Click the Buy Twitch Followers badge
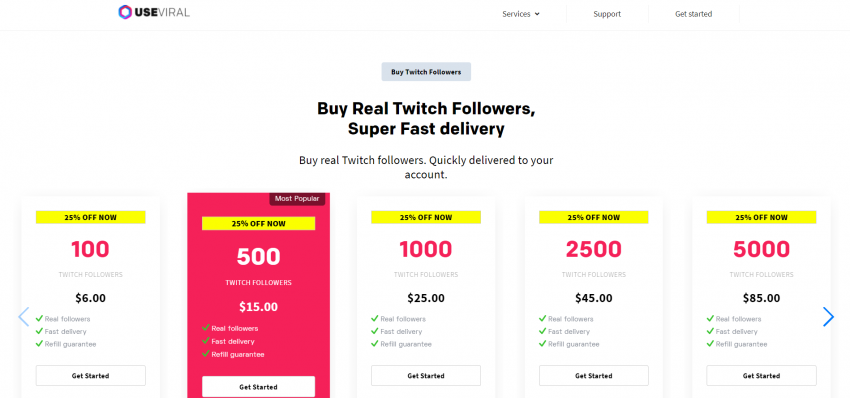850x398 pixels. pos(426,72)
